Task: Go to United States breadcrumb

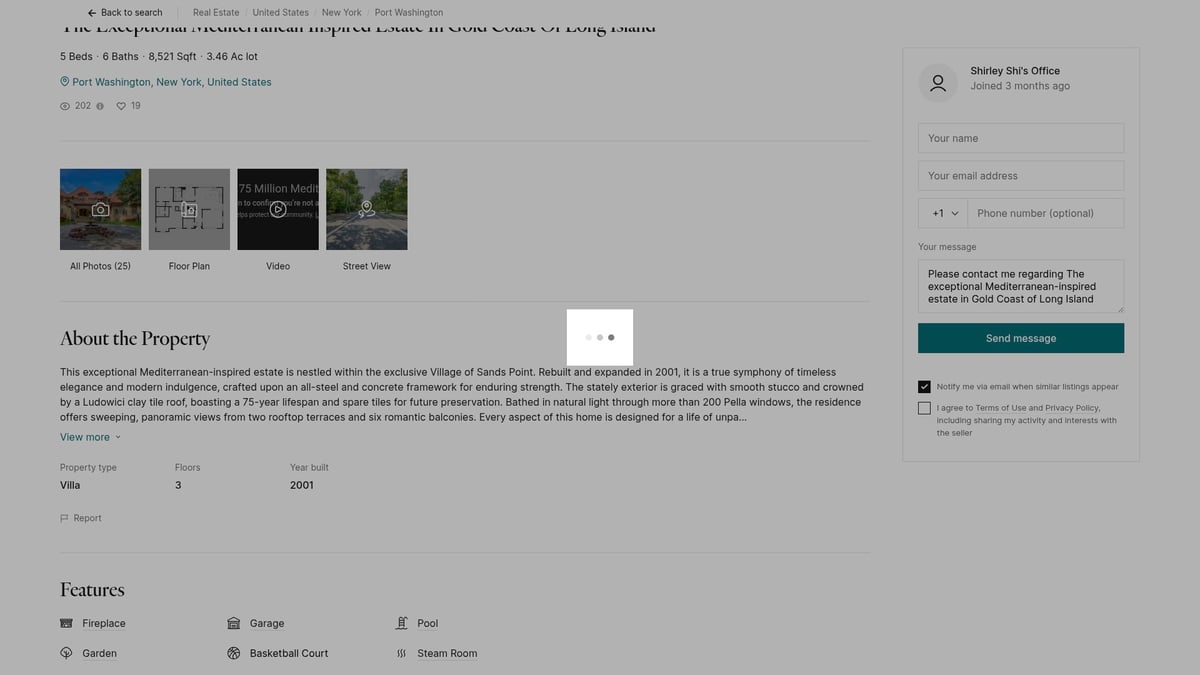Action: point(280,13)
